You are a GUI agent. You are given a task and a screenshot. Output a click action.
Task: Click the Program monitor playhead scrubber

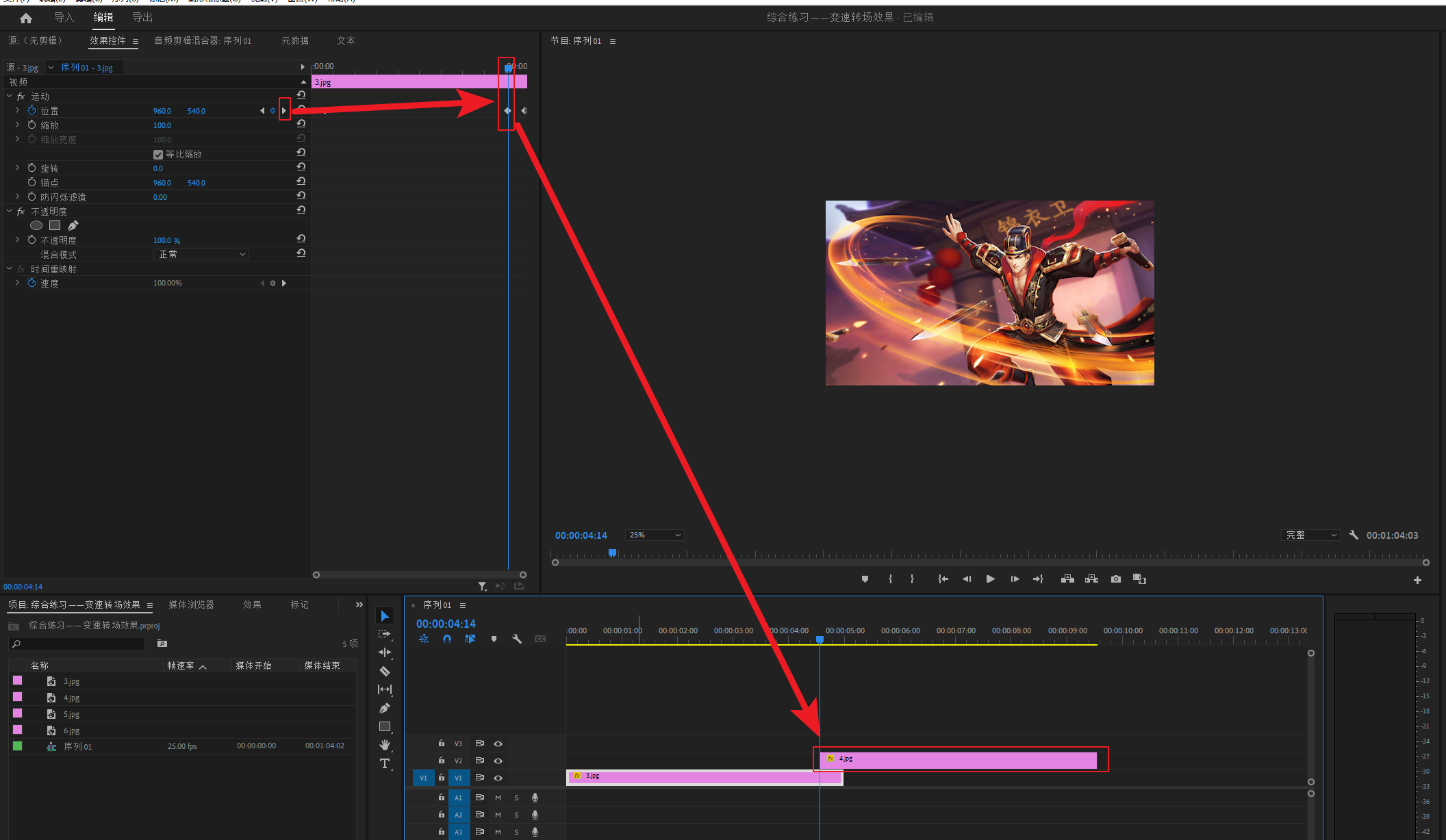(613, 552)
